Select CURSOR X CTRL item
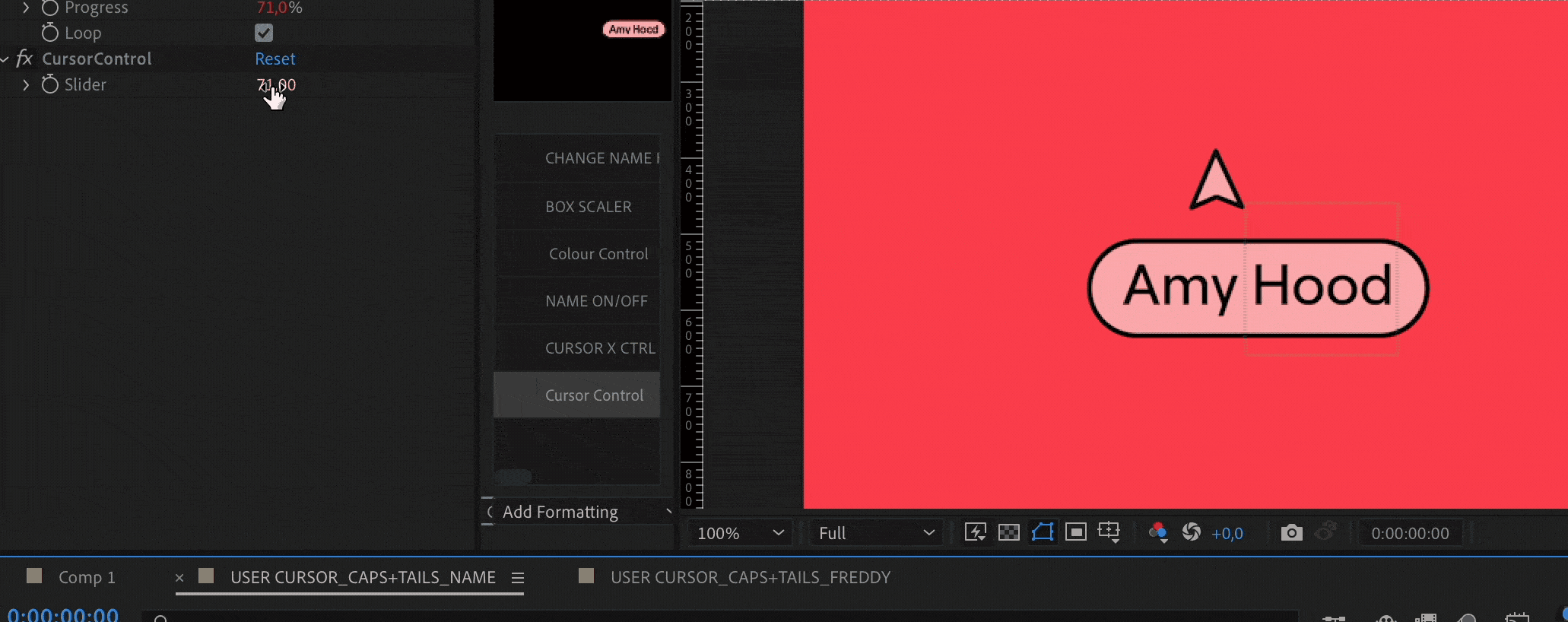This screenshot has width=1568, height=622. click(577, 348)
